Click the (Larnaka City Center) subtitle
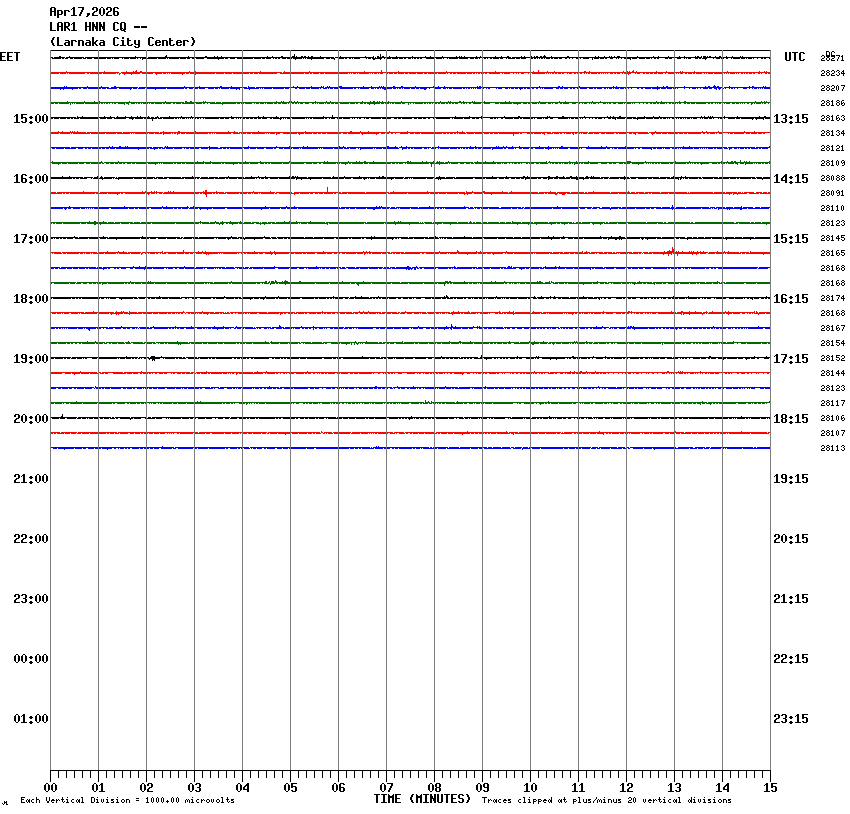 (122, 42)
